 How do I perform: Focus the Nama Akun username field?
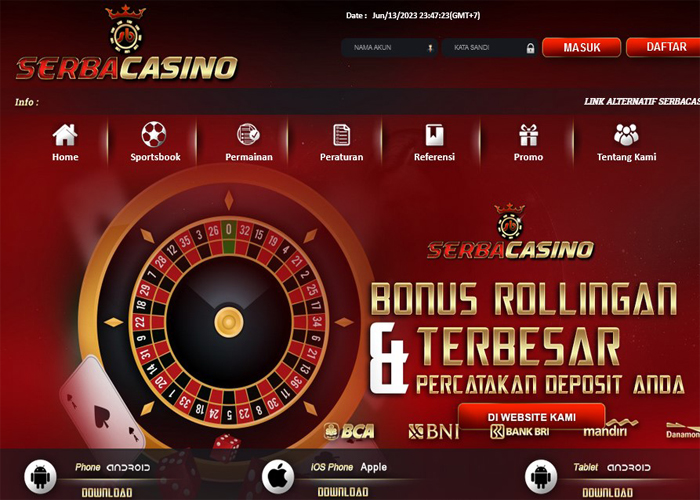coord(389,47)
